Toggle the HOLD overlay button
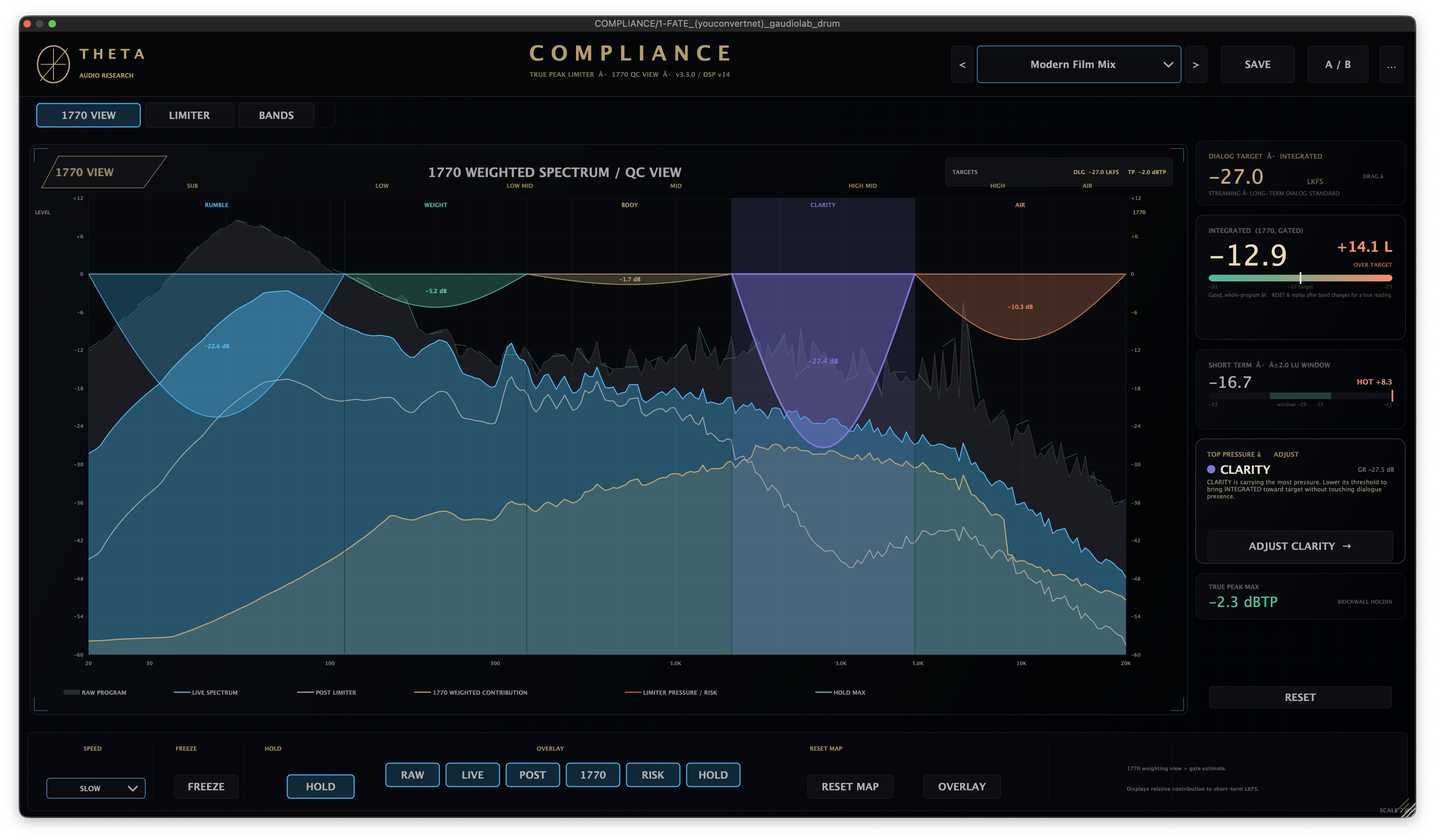The width and height of the screenshot is (1435, 840). point(713,774)
